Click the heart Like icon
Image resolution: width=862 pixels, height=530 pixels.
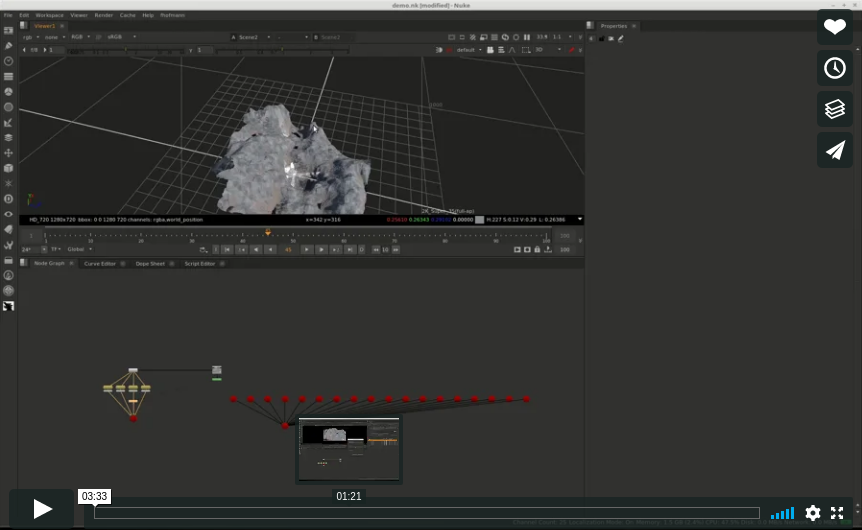click(x=835, y=27)
